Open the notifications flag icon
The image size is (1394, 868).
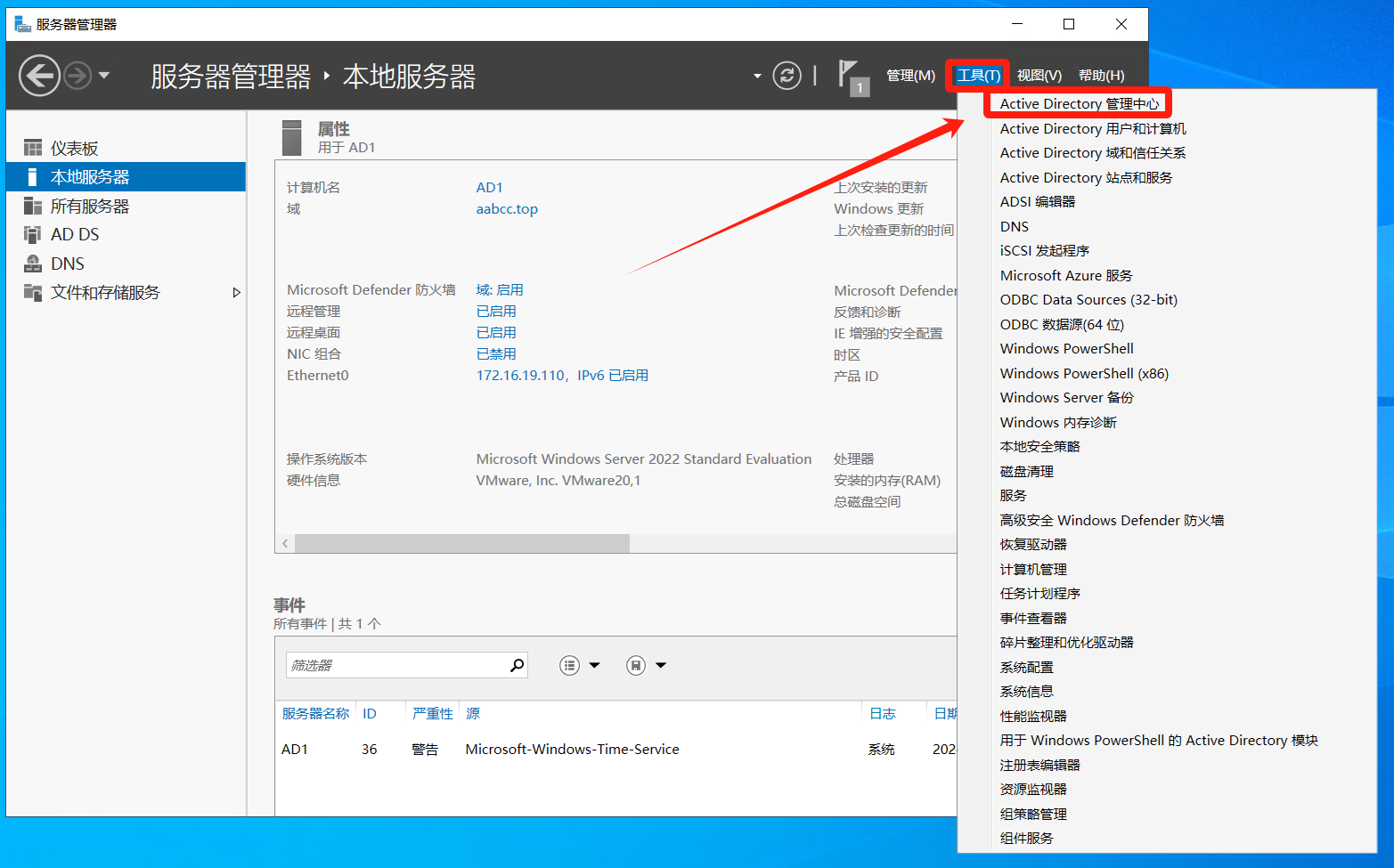(851, 76)
